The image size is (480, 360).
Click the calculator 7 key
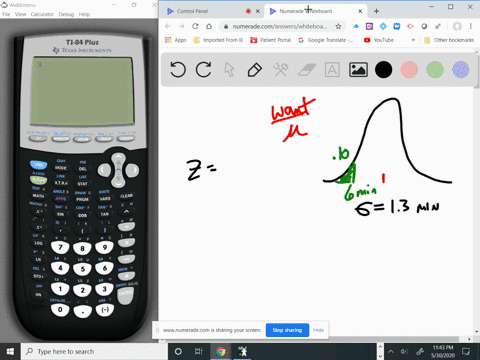[x=60, y=247]
